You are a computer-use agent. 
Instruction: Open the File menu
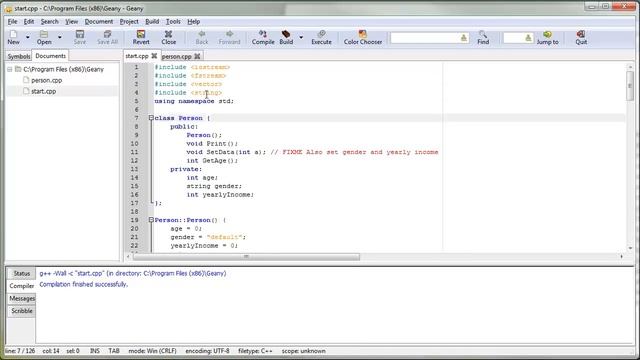point(12,21)
